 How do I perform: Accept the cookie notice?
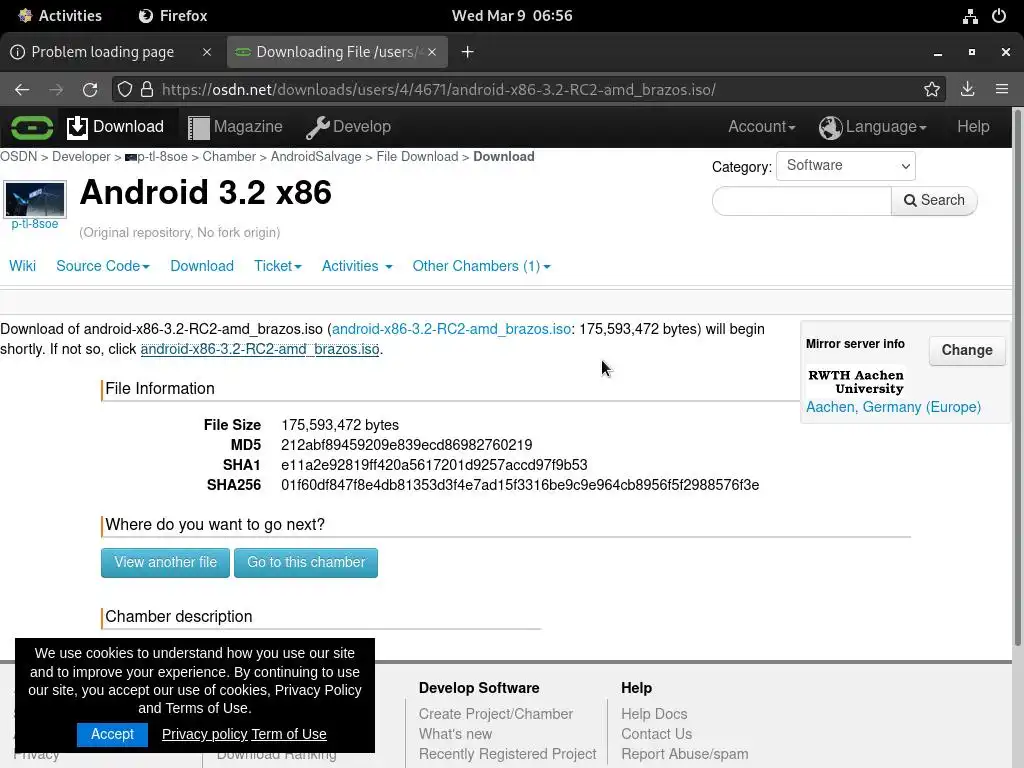tap(112, 734)
